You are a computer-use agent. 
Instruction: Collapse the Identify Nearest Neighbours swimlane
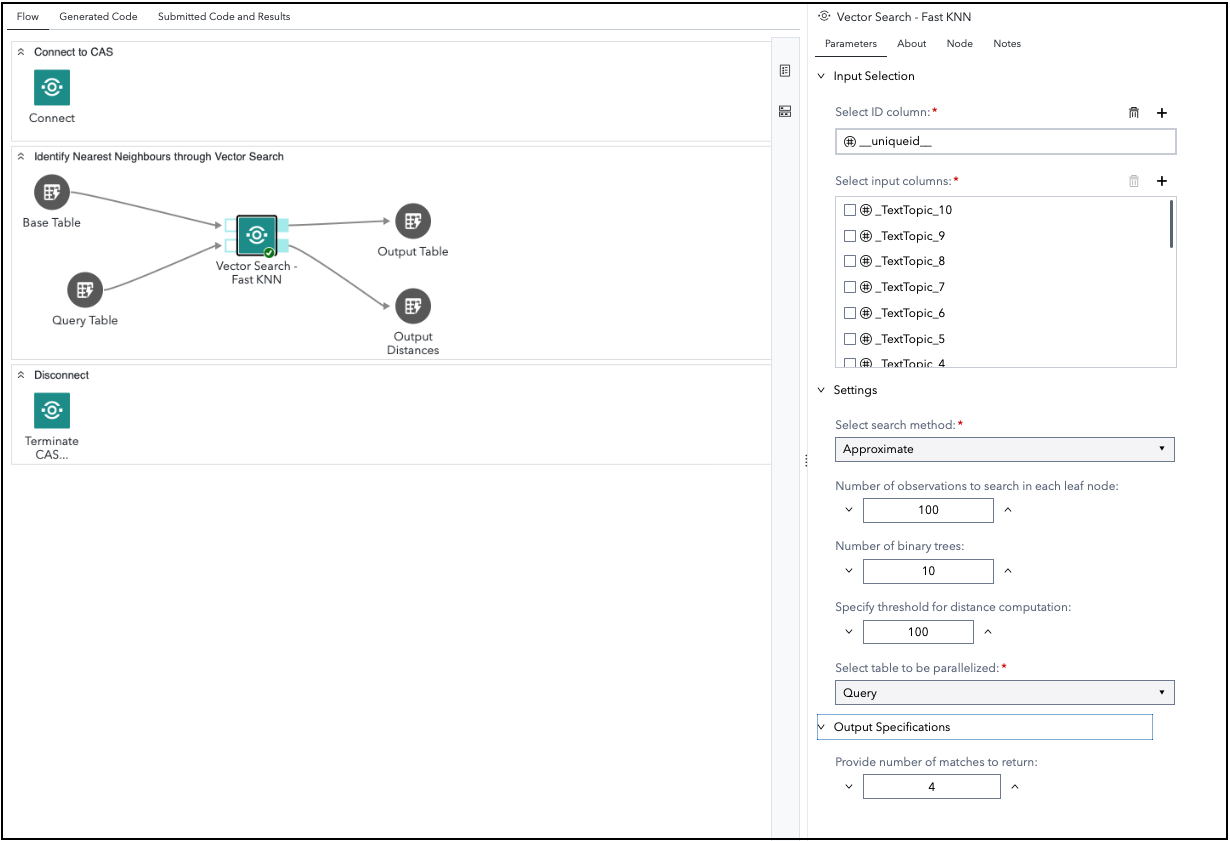(21, 157)
